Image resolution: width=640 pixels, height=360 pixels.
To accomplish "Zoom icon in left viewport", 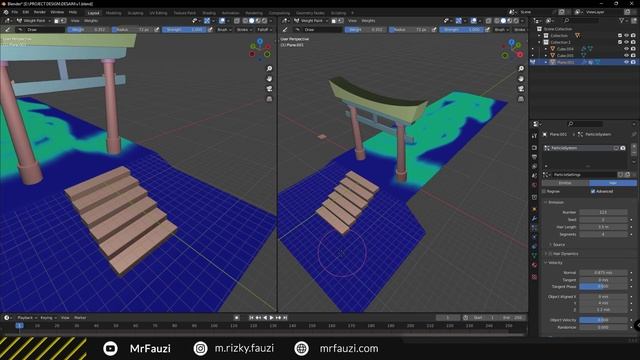I will point(269,69).
